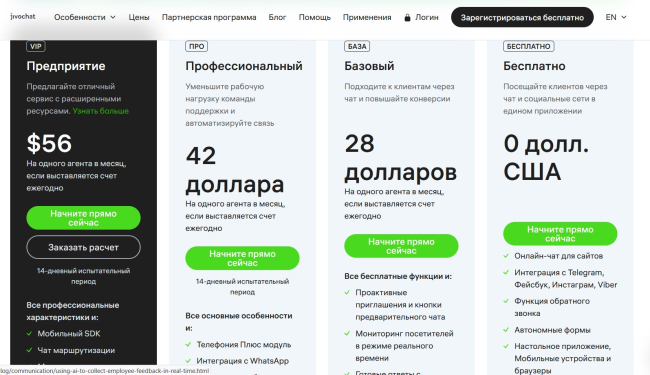
Task: Expand the Особенности dropdown menu
Action: (x=85, y=17)
